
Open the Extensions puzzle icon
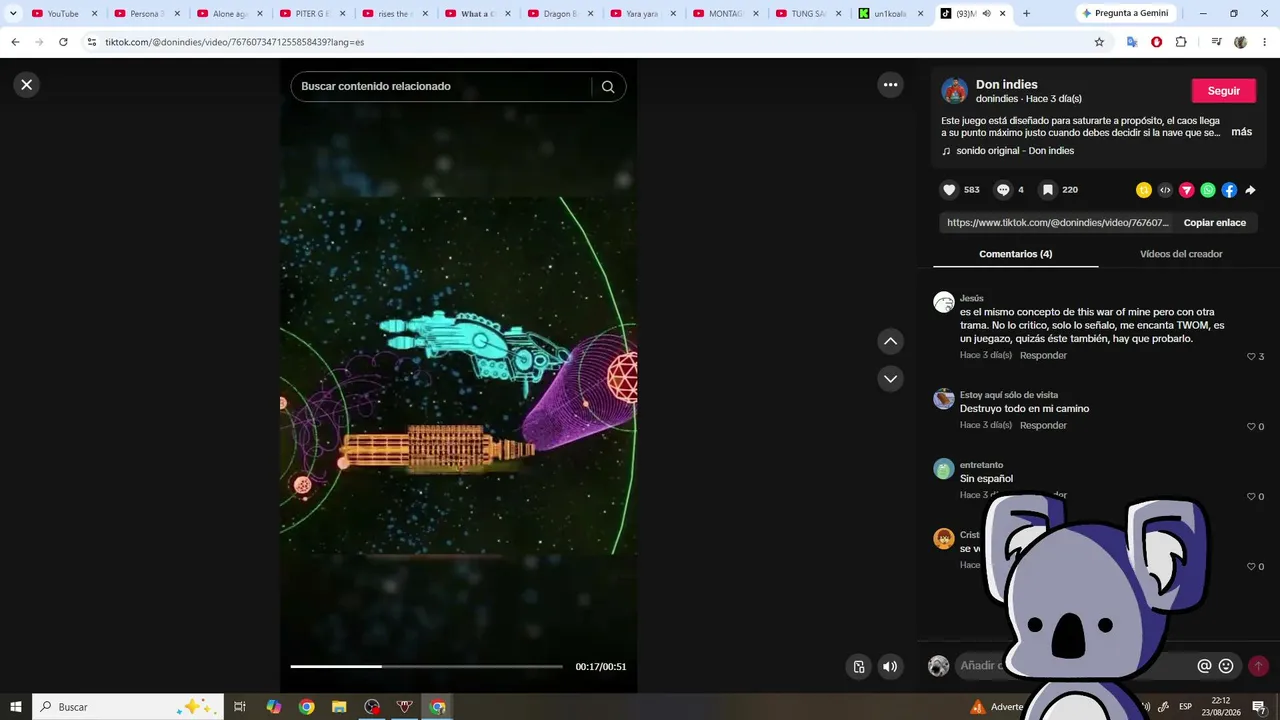(x=1181, y=42)
